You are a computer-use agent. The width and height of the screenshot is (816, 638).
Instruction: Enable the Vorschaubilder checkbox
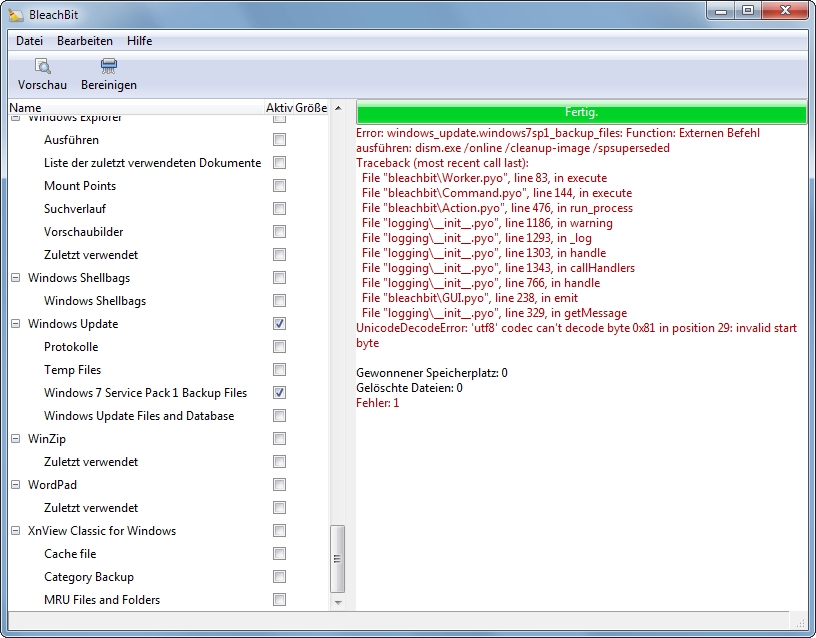point(279,232)
